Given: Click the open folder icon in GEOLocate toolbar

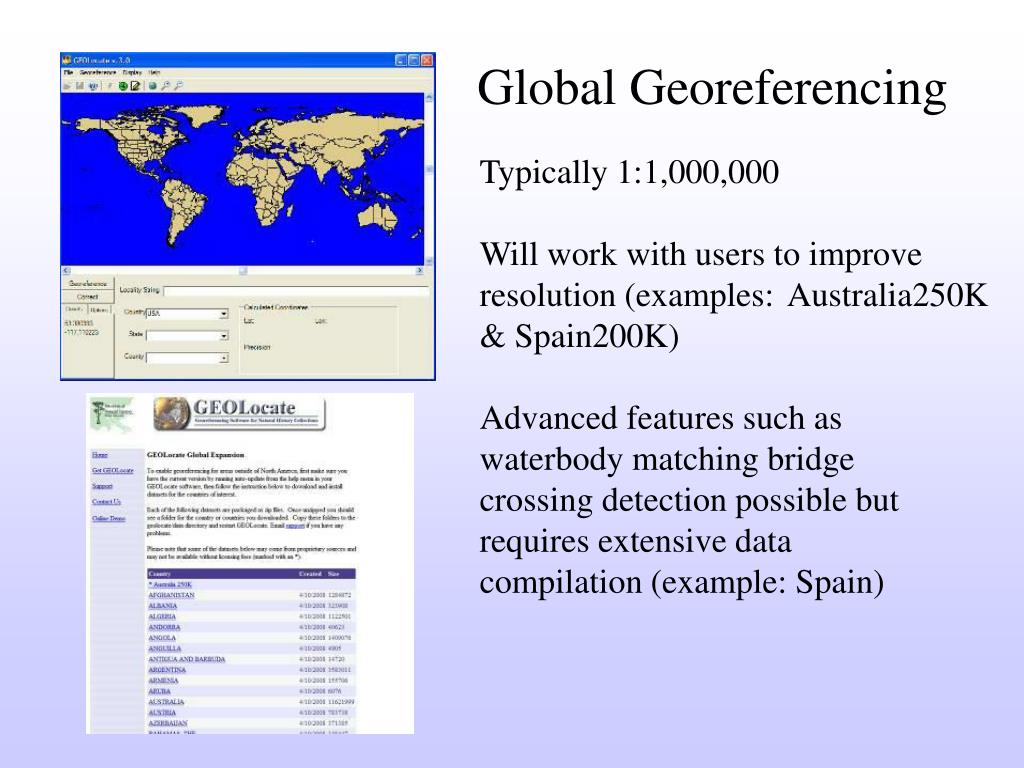Looking at the screenshot, I should [67, 86].
